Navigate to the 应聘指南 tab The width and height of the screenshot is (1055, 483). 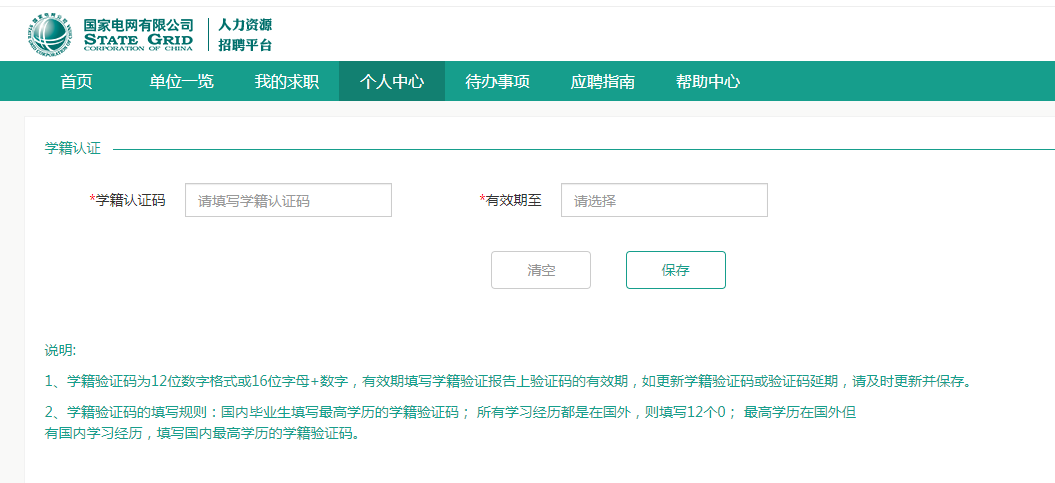(x=602, y=82)
